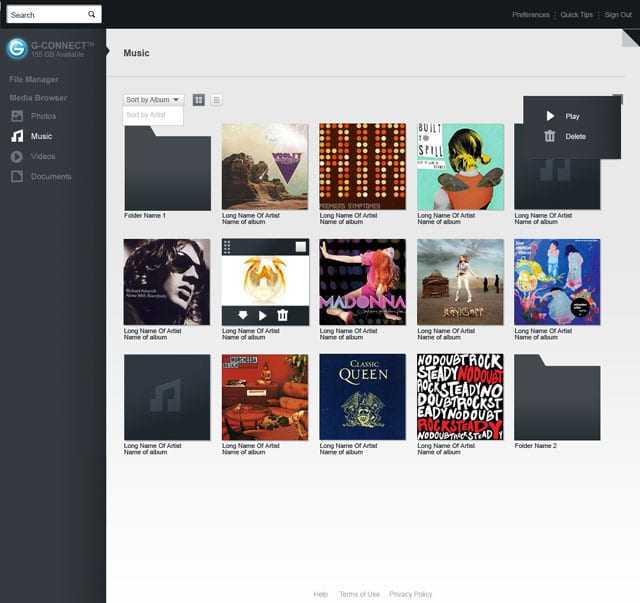This screenshot has width=640, height=603.
Task: Tick the checkbox on the hovered album
Action: tap(299, 247)
